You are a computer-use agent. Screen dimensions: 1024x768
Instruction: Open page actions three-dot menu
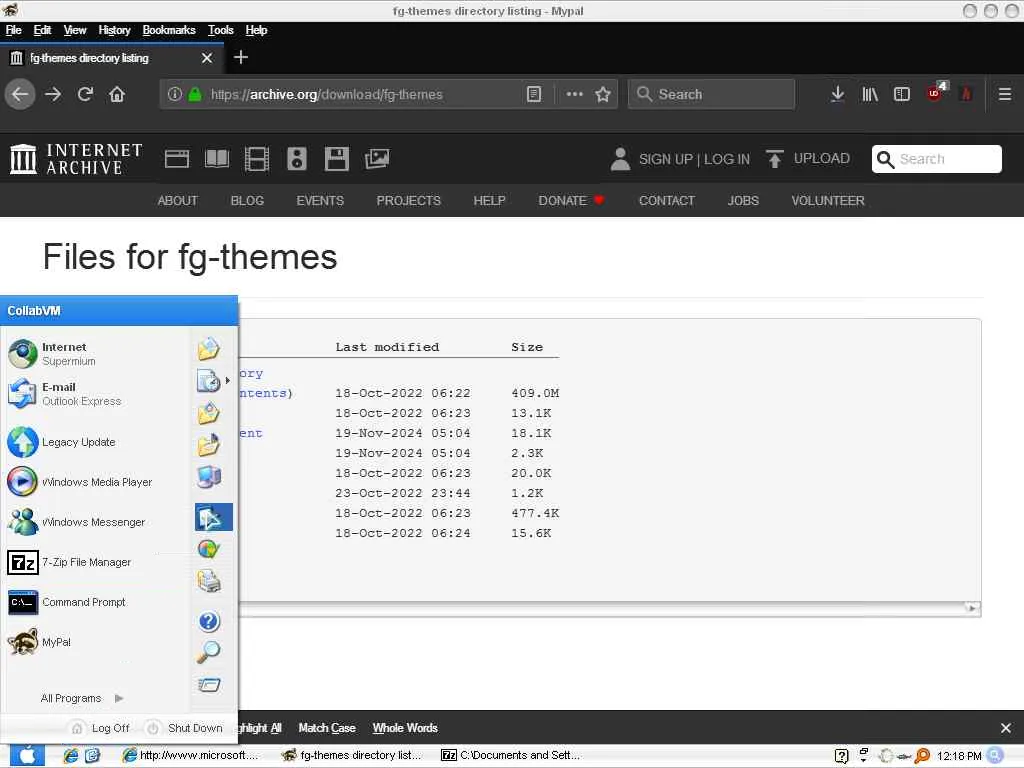[x=574, y=94]
